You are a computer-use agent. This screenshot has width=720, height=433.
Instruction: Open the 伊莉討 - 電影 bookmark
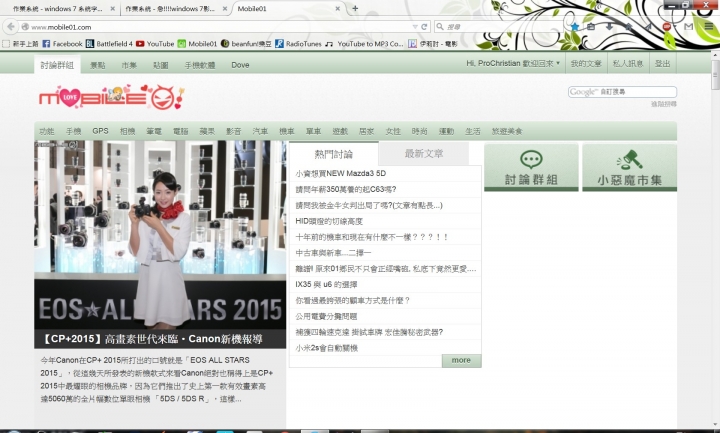(x=433, y=44)
